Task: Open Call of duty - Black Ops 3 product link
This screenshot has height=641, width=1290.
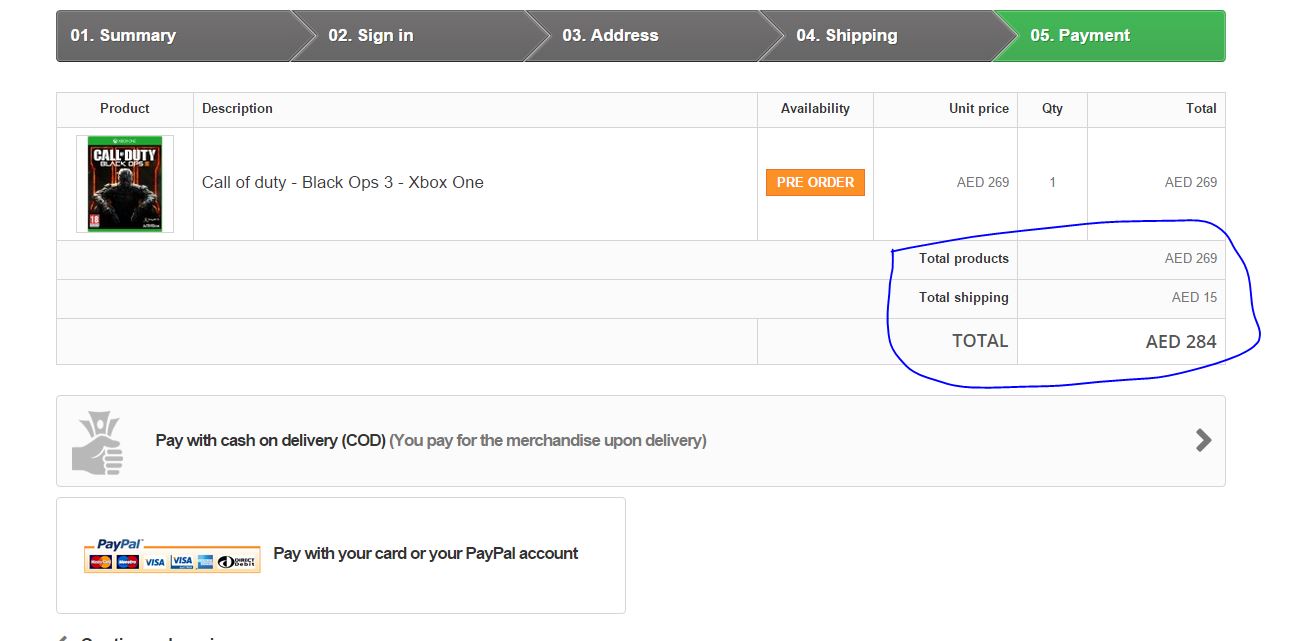Action: (342, 183)
